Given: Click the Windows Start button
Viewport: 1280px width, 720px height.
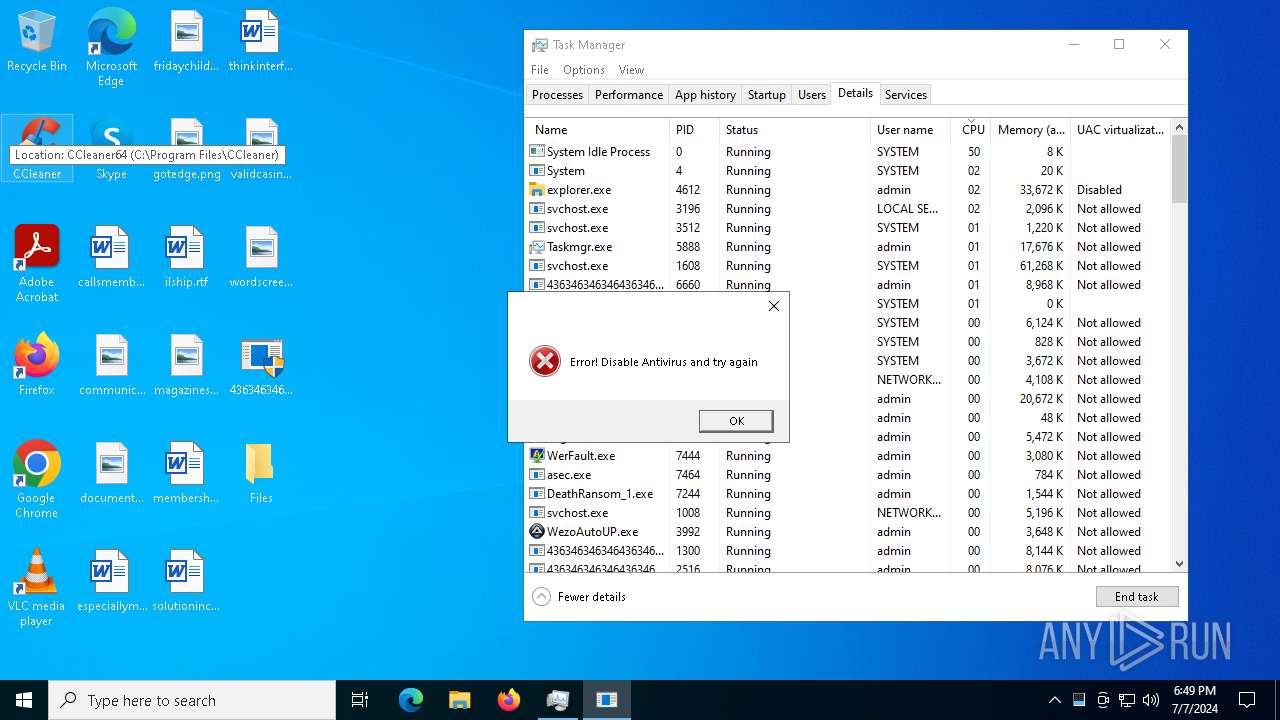Looking at the screenshot, I should (x=24, y=700).
